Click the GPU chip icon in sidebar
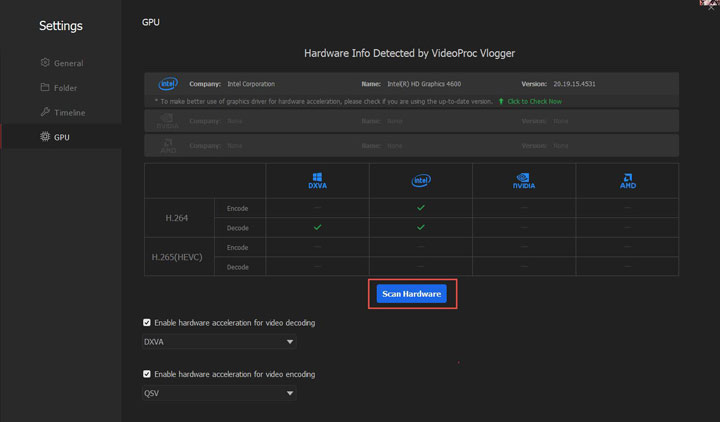This screenshot has height=422, width=720. 45,137
